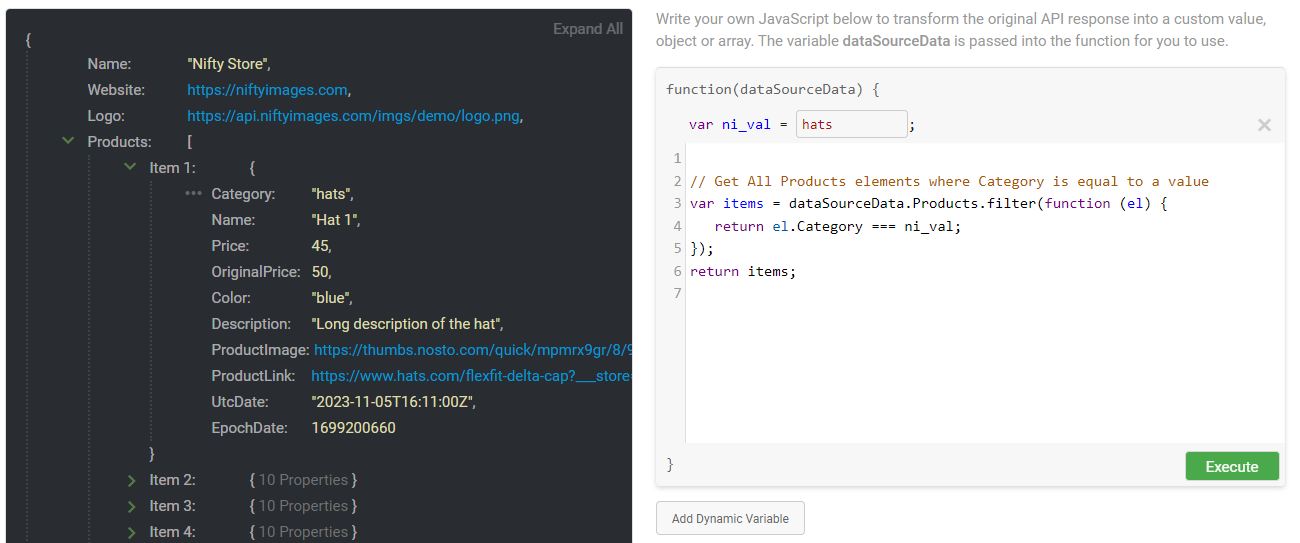Expand Item 3 in the Products list
Viewport: 1300px width, 543px height.
(131, 506)
